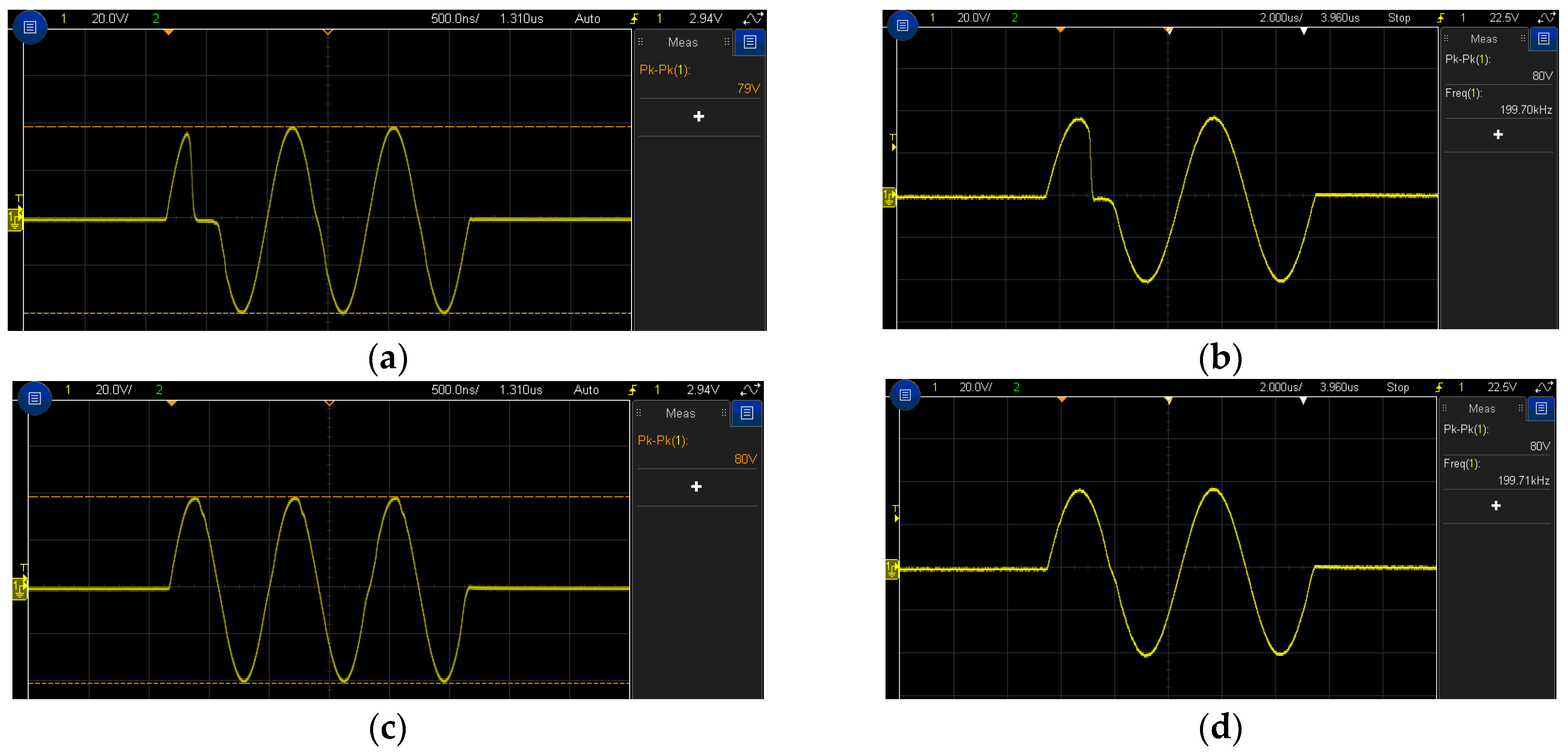Toggle channel 2 indicator in panel (a)

tap(156, 18)
